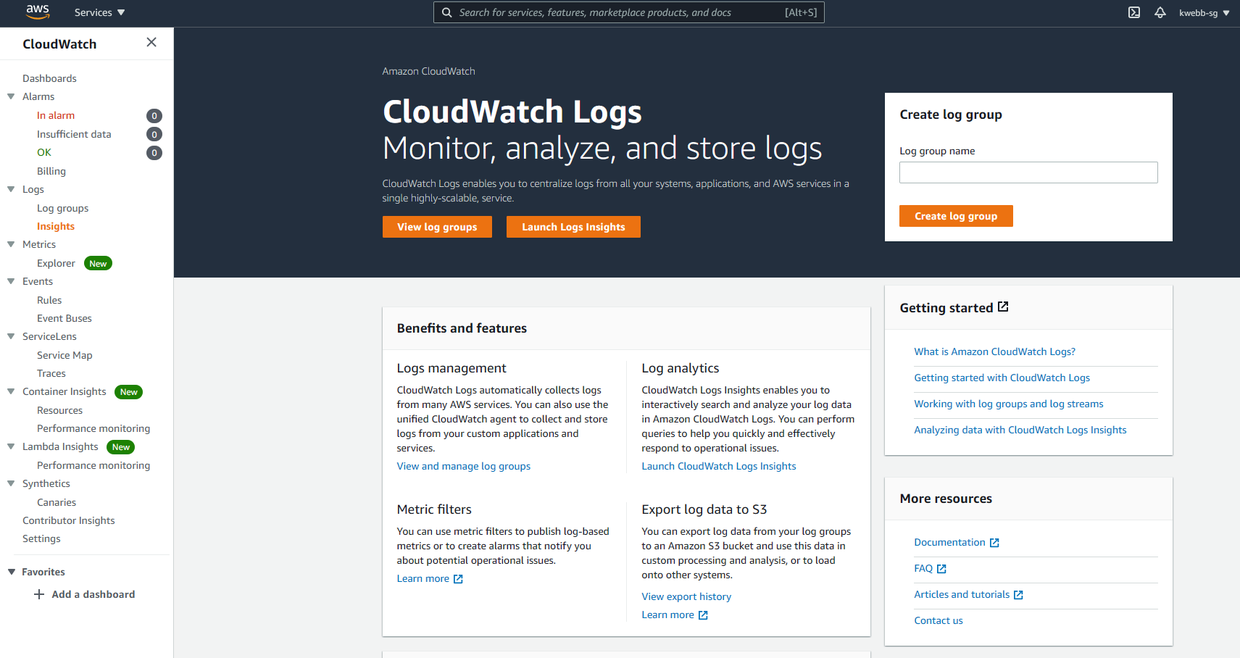Click the In alarm count badge
This screenshot has height=658, width=1240.
(154, 116)
